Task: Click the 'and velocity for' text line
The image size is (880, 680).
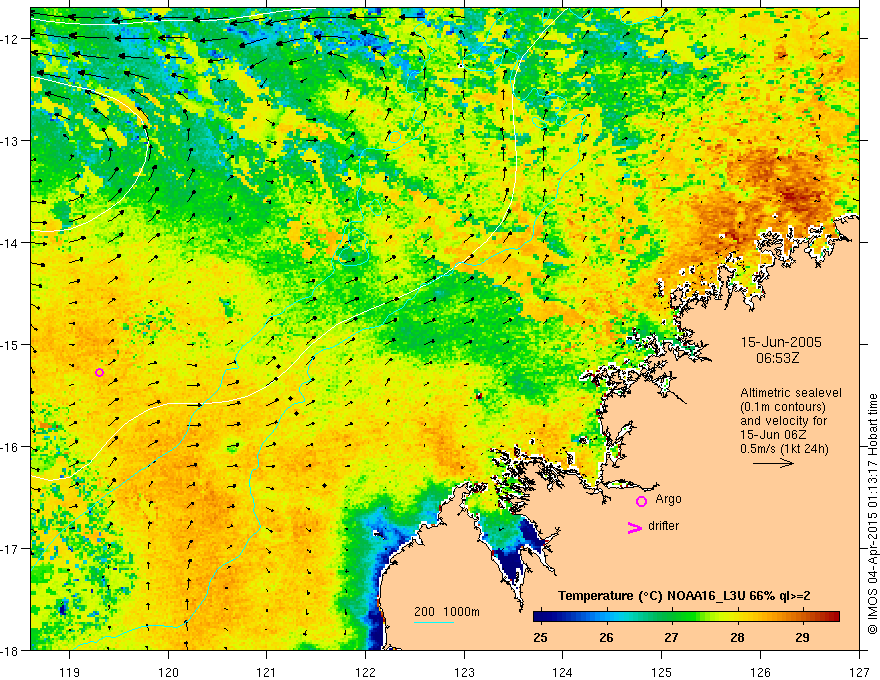Action: [783, 421]
